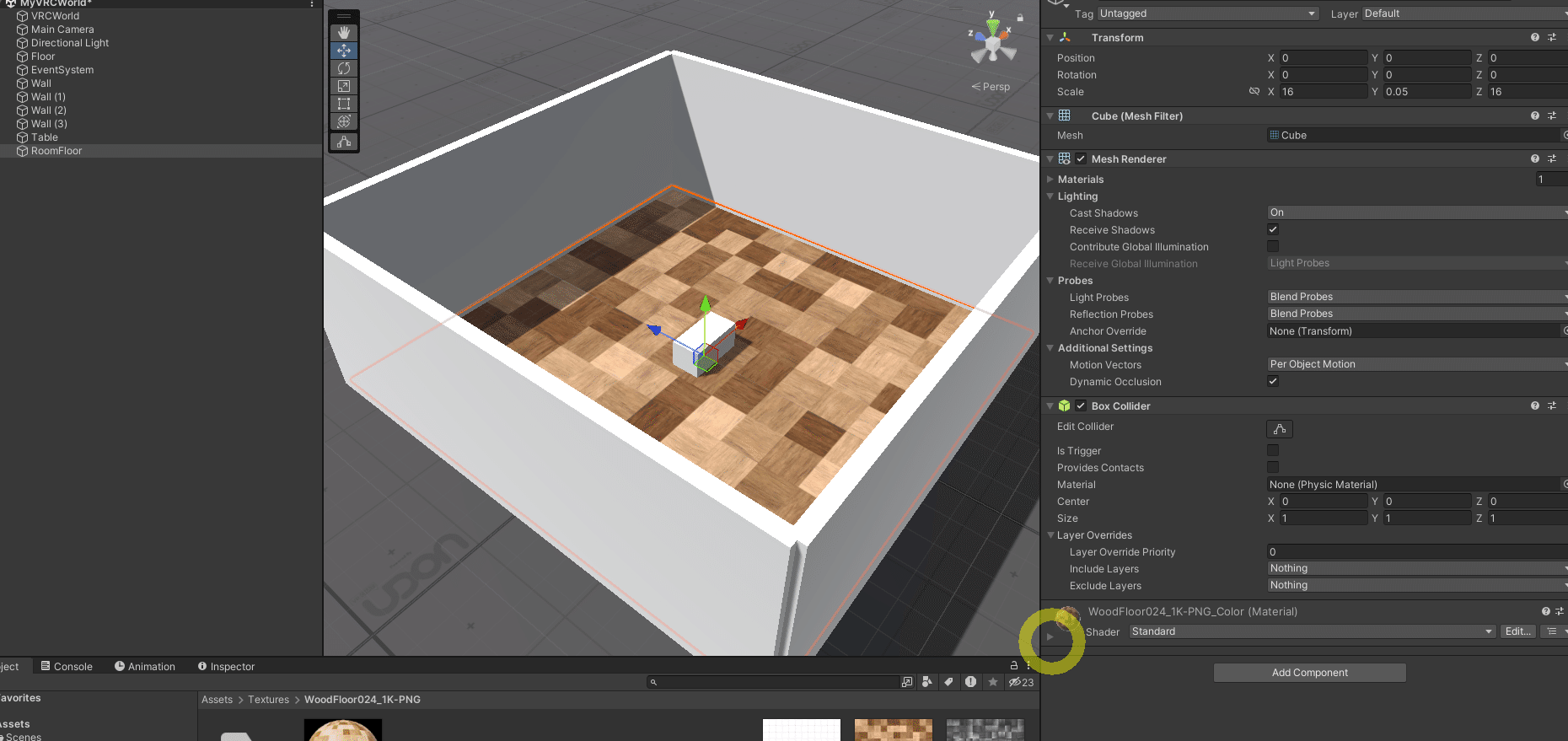Click the Scale Y field showing 0.05
This screenshot has height=741, width=1568.
point(1426,92)
